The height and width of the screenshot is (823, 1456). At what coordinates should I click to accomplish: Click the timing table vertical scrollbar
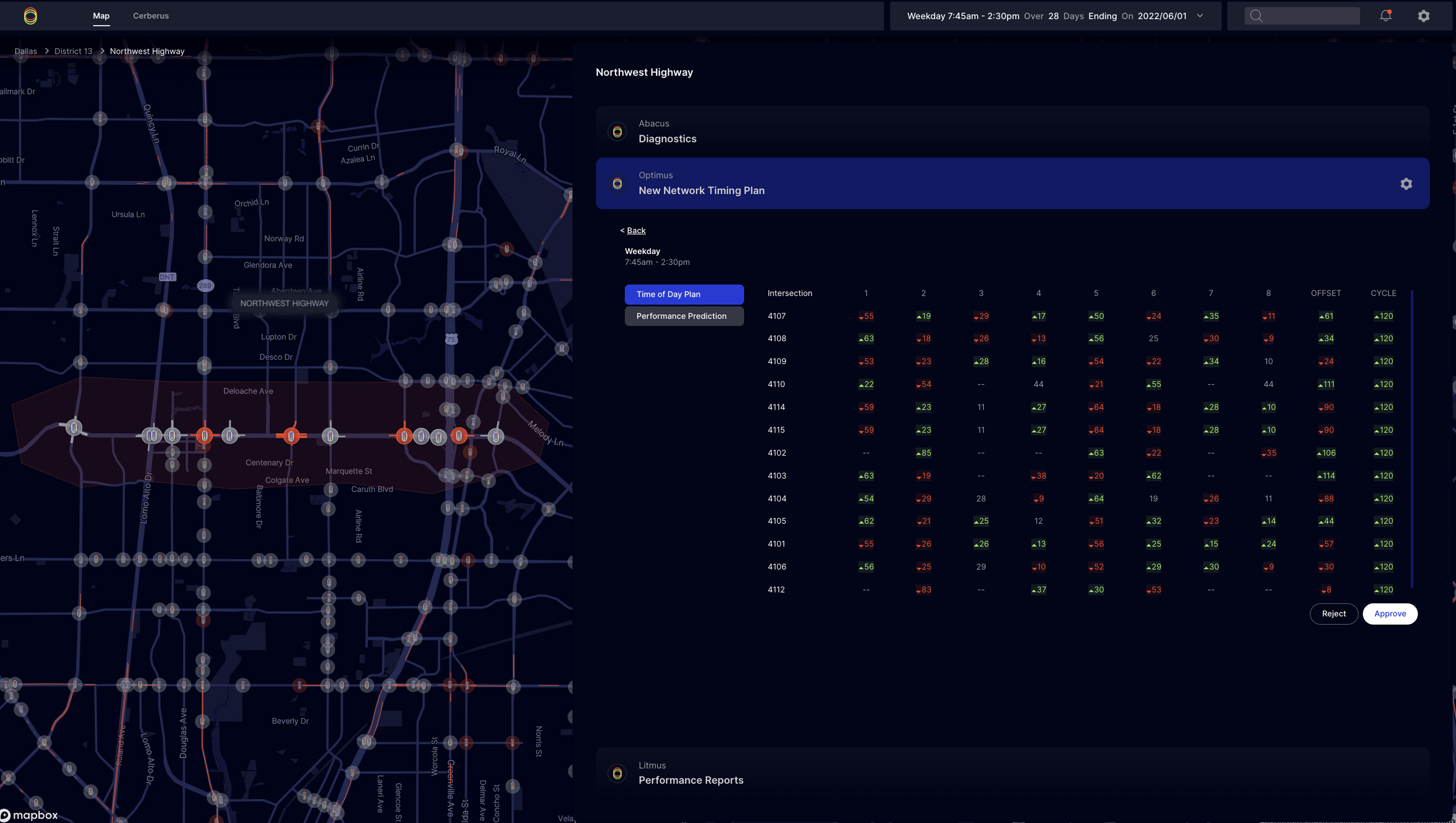pos(1411,438)
